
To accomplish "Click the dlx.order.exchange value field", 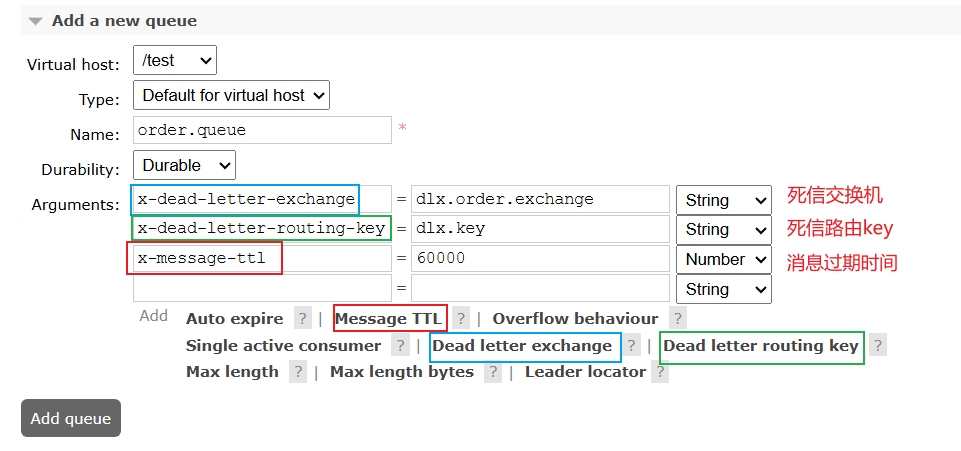I will click(540, 200).
